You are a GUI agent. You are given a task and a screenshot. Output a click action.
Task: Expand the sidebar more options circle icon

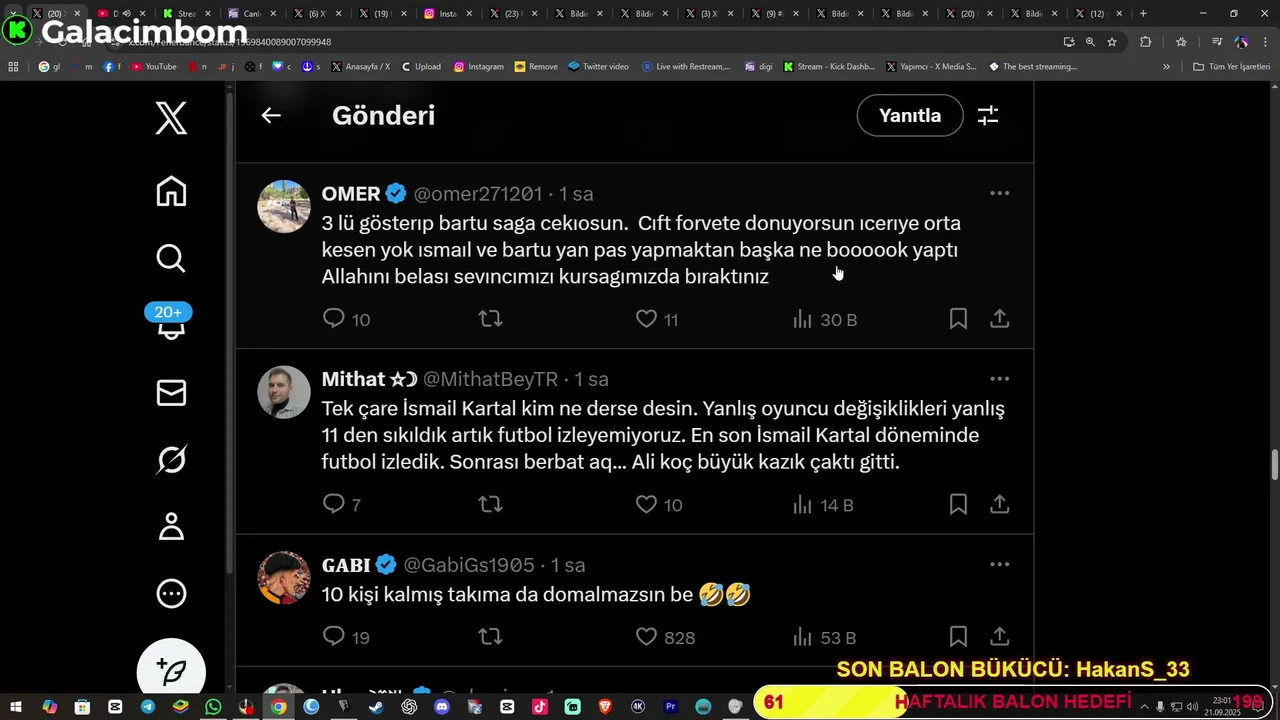pos(171,594)
